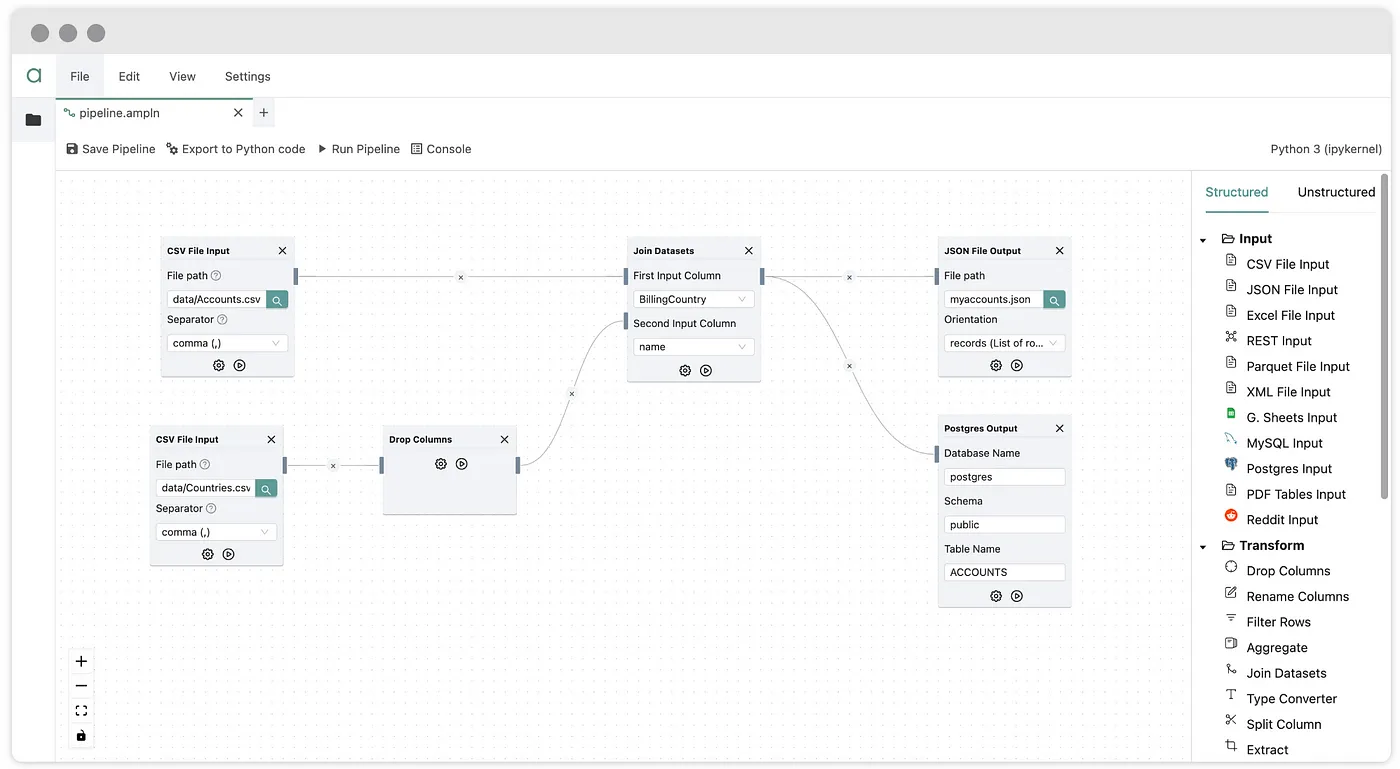This screenshot has width=1400, height=769.
Task: Click the Amphi logo icon
Action: (x=34, y=76)
